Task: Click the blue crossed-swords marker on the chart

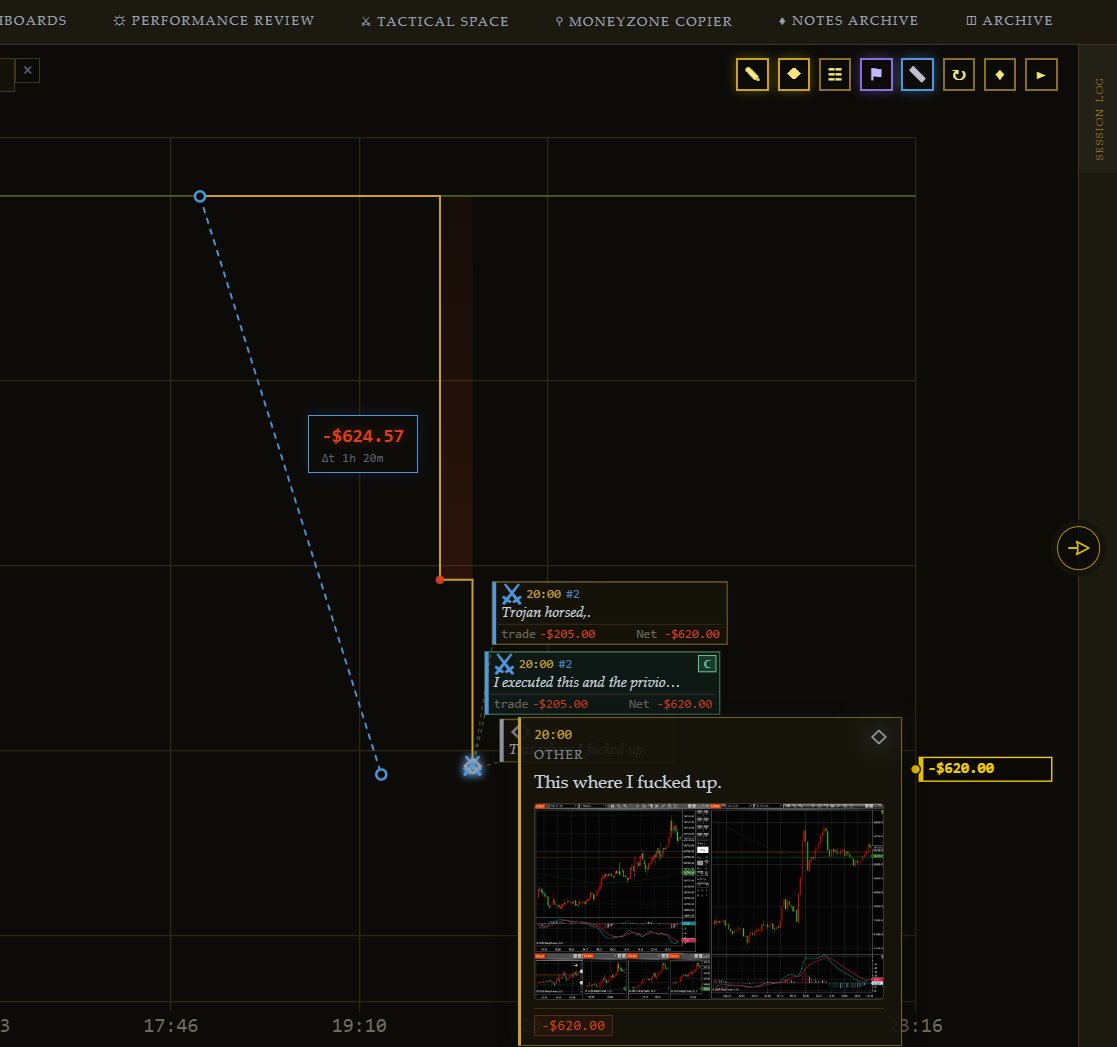Action: [472, 766]
